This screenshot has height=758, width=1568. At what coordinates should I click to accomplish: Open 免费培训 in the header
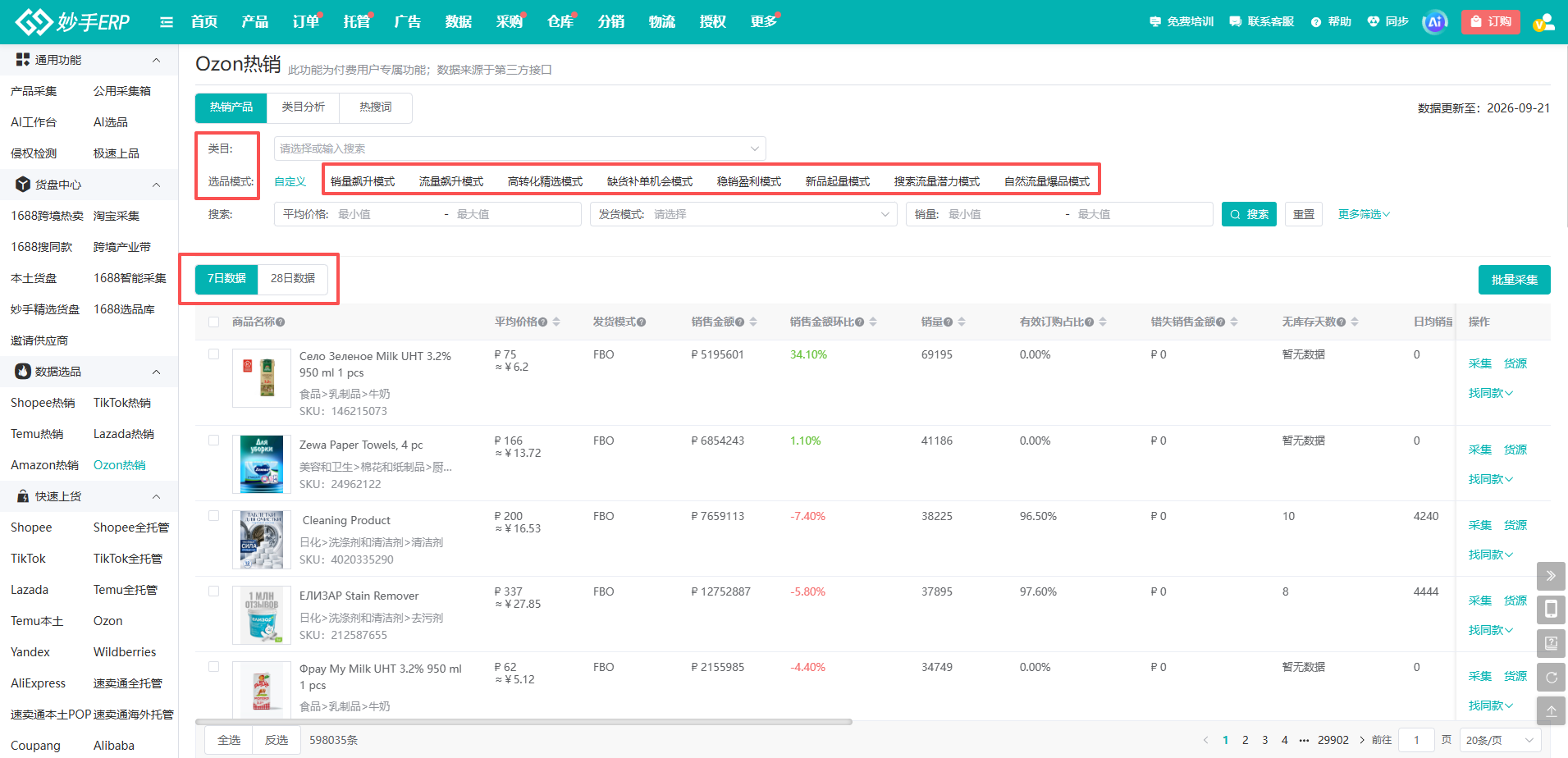(x=1182, y=22)
